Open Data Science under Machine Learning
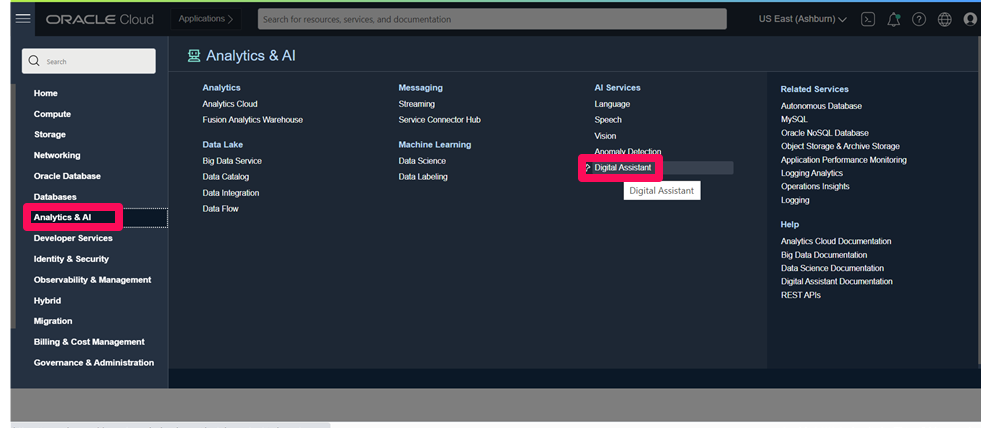Viewport: 983px width, 428px height. 422,161
